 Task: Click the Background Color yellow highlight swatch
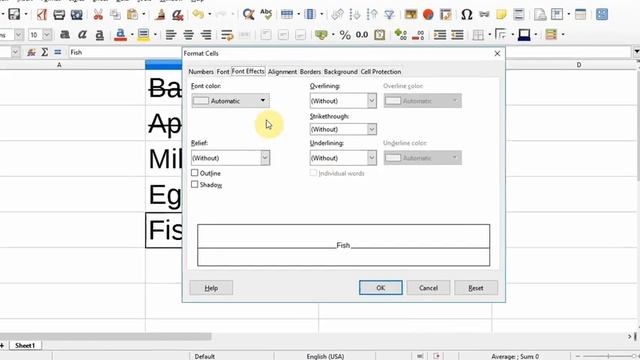(x=143, y=35)
